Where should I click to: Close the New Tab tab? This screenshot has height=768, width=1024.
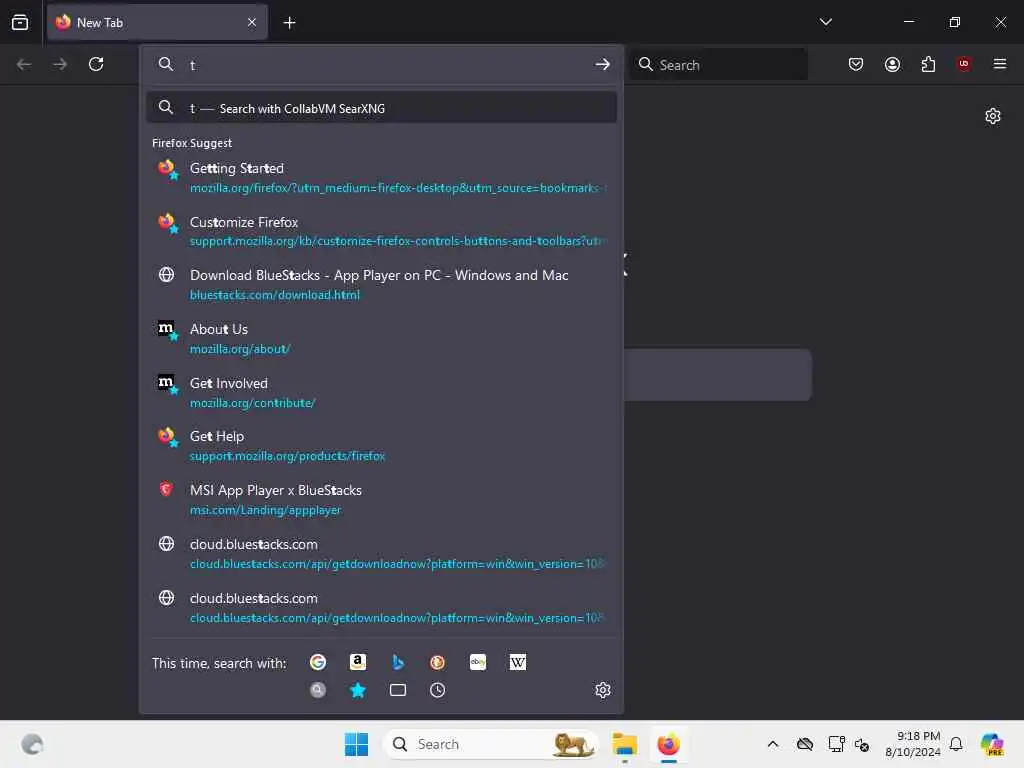252,22
